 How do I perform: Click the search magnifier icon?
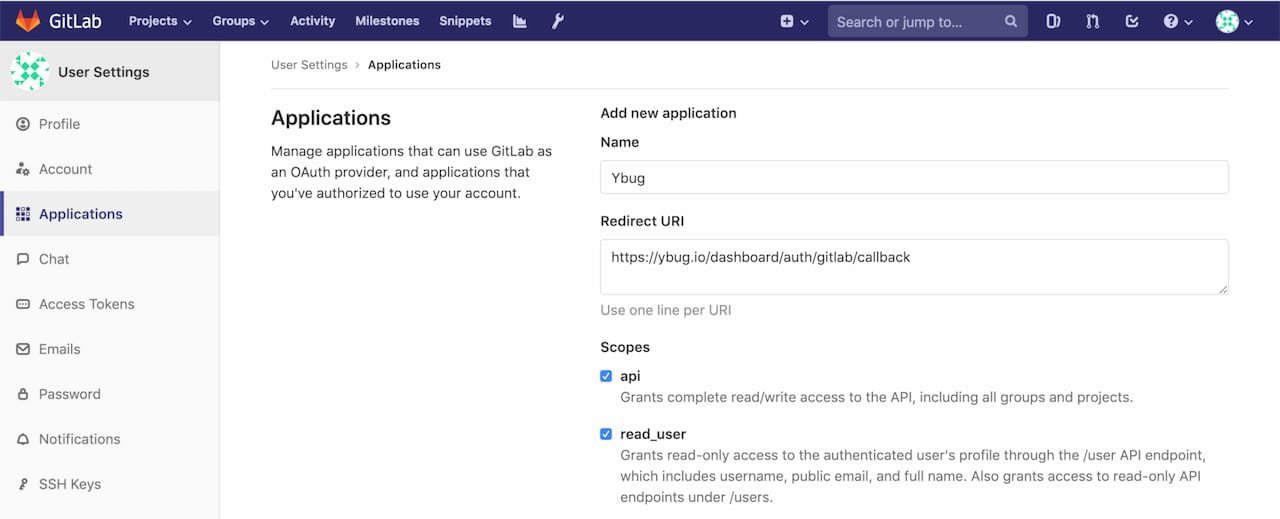pyautogui.click(x=1011, y=21)
